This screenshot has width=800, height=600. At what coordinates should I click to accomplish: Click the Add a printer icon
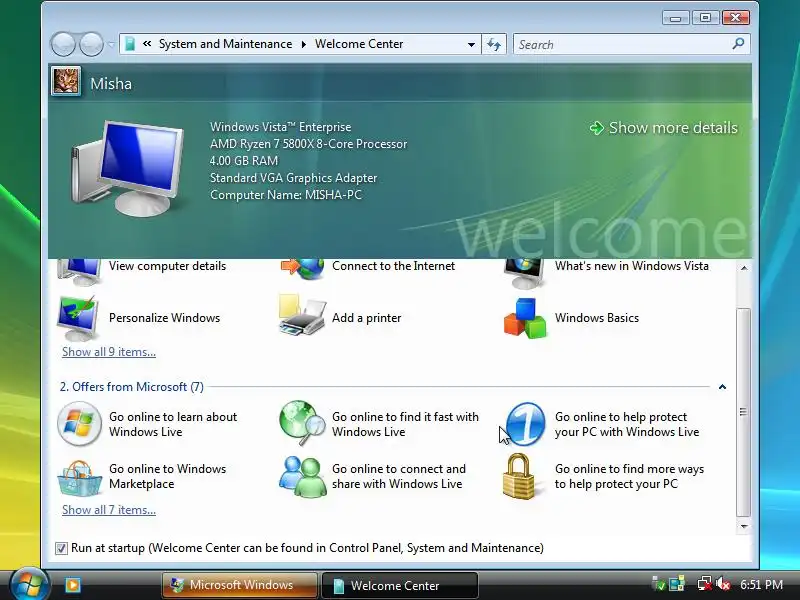[x=302, y=315]
